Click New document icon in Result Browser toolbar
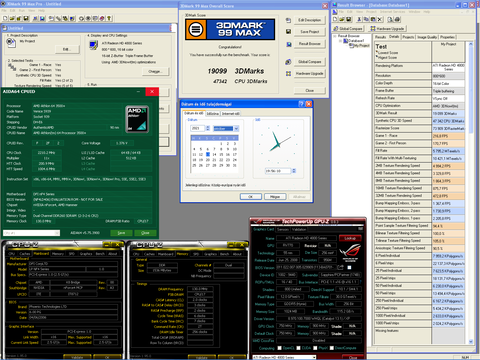The image size is (480, 360). point(335,19)
